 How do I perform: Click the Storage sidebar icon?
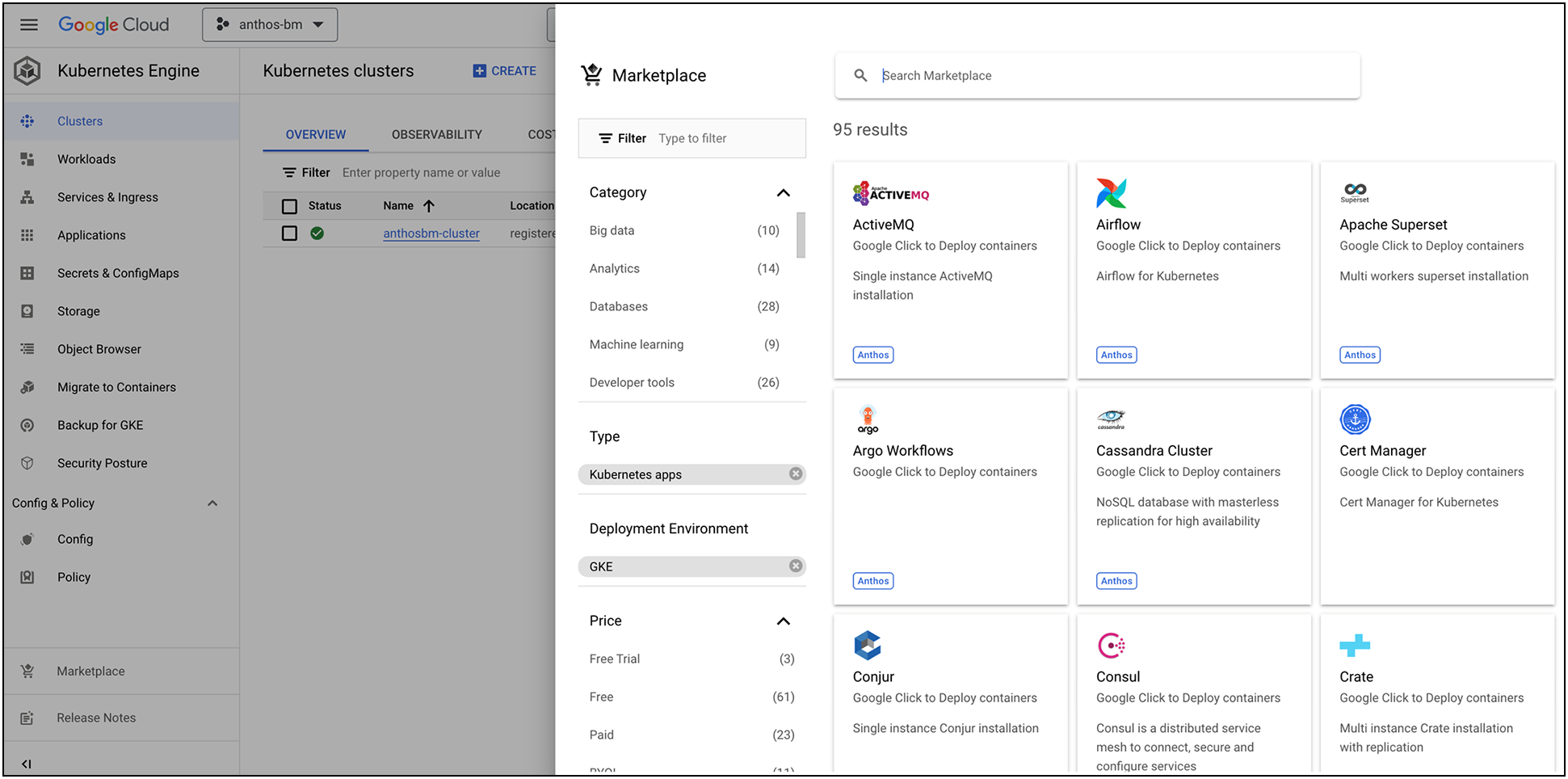[x=27, y=311]
